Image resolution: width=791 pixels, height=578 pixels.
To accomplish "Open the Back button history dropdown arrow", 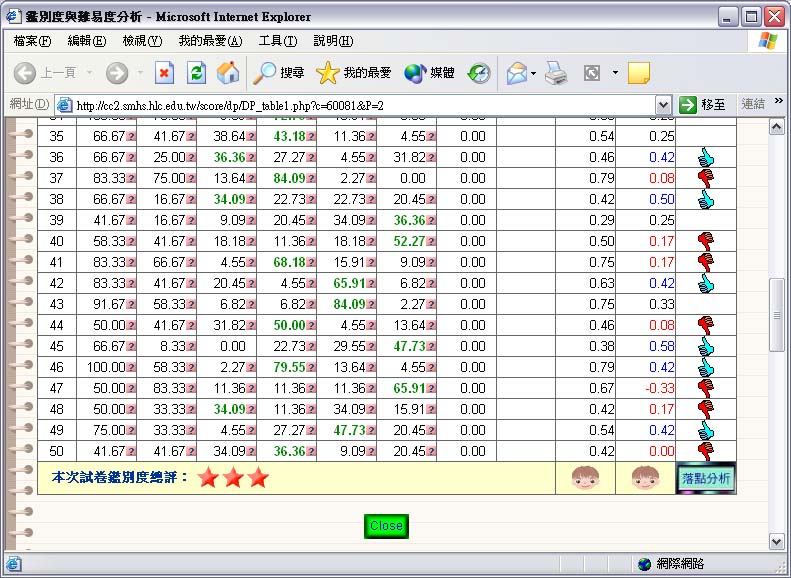I will coord(90,73).
